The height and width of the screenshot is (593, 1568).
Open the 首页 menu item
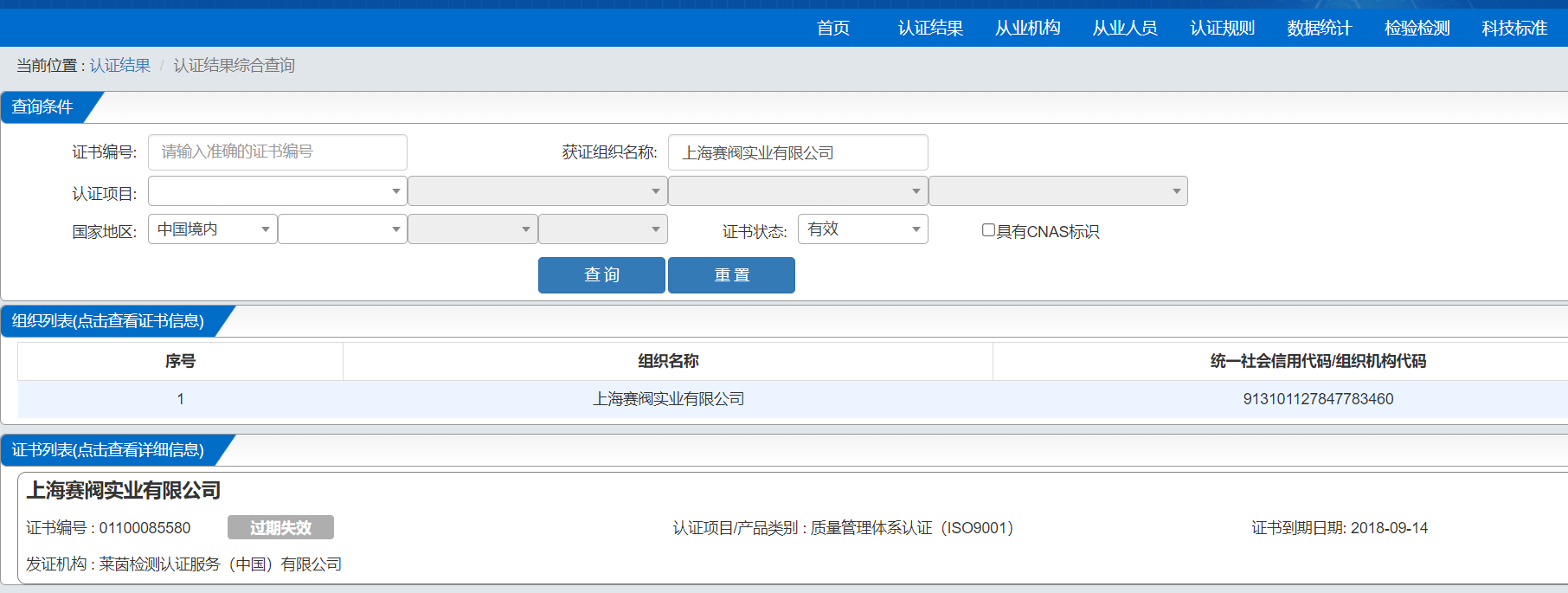pos(833,28)
